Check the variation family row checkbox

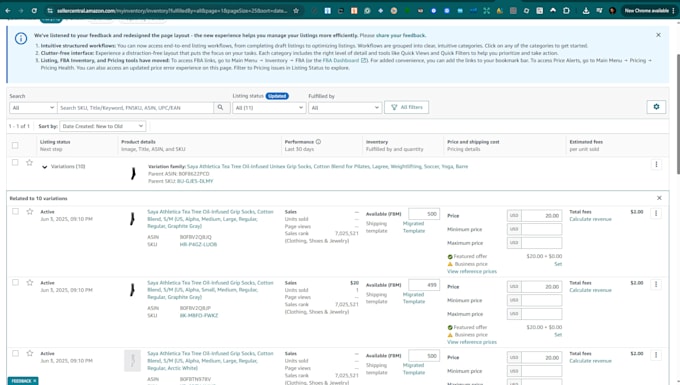[x=15, y=162]
